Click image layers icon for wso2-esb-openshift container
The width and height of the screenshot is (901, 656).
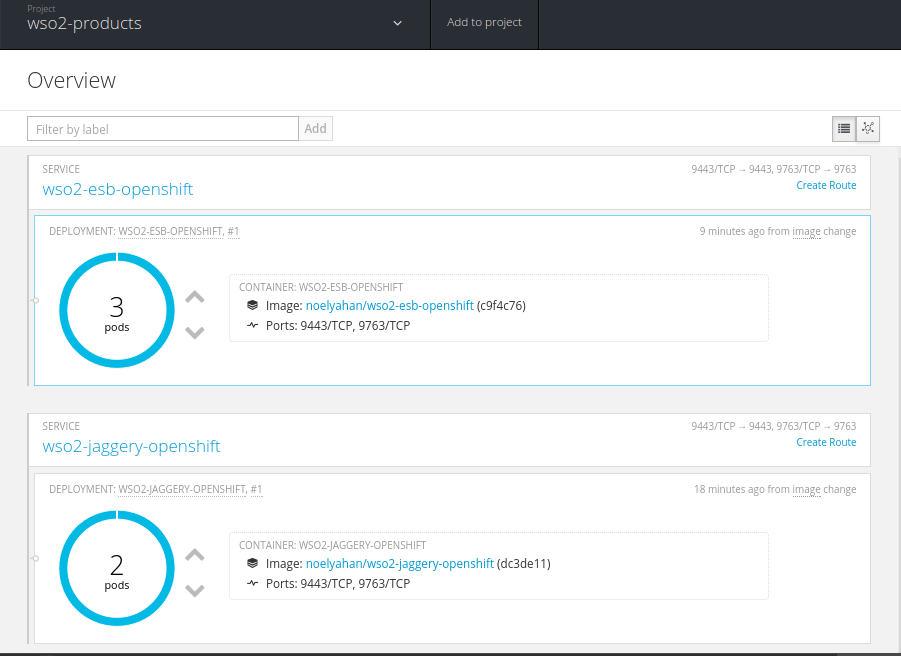[x=252, y=306]
